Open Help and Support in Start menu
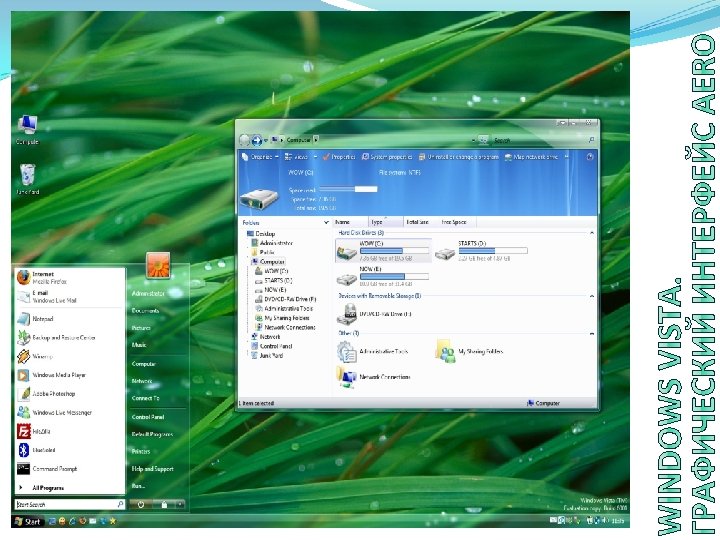The image size is (720, 540). tap(152, 469)
